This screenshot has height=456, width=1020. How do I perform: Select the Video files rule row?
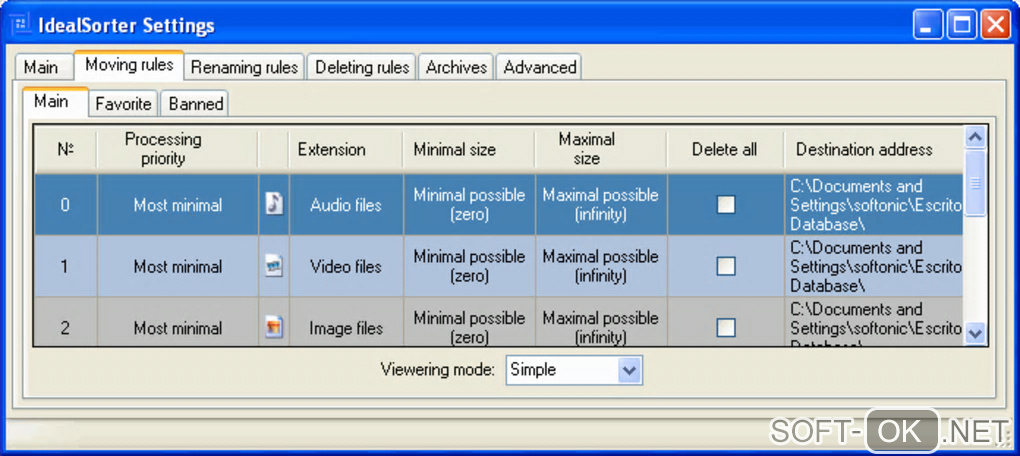click(x=346, y=266)
